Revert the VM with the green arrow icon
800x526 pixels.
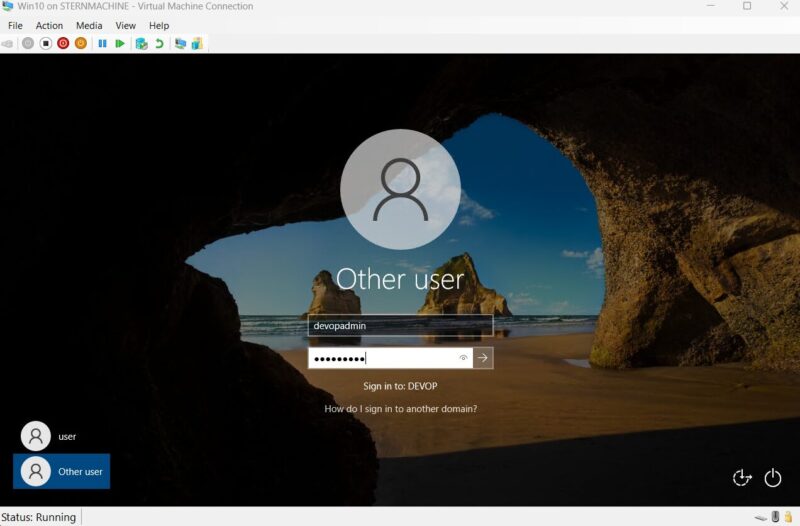pyautogui.click(x=159, y=44)
